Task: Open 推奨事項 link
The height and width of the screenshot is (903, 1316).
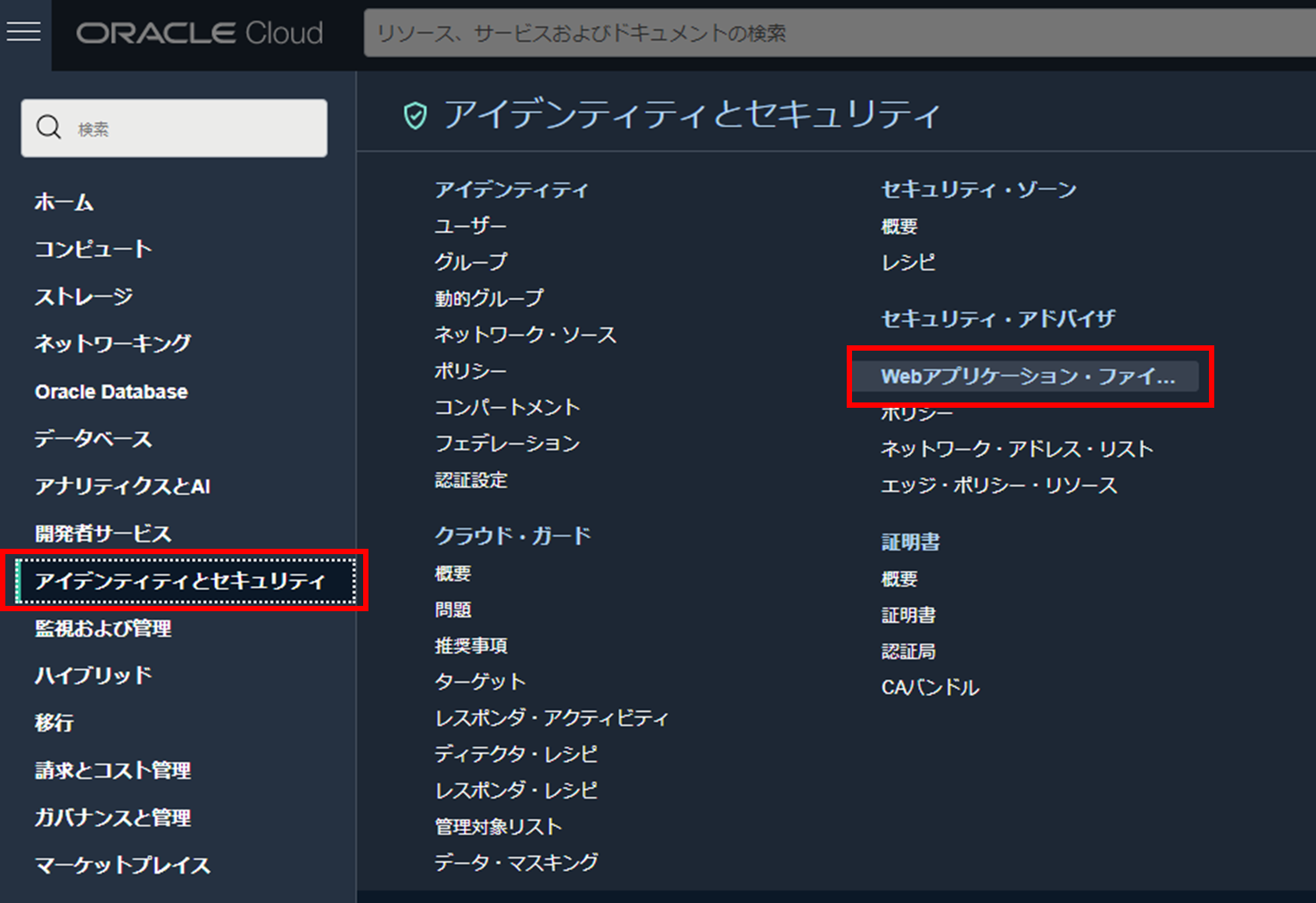Action: pos(471,645)
